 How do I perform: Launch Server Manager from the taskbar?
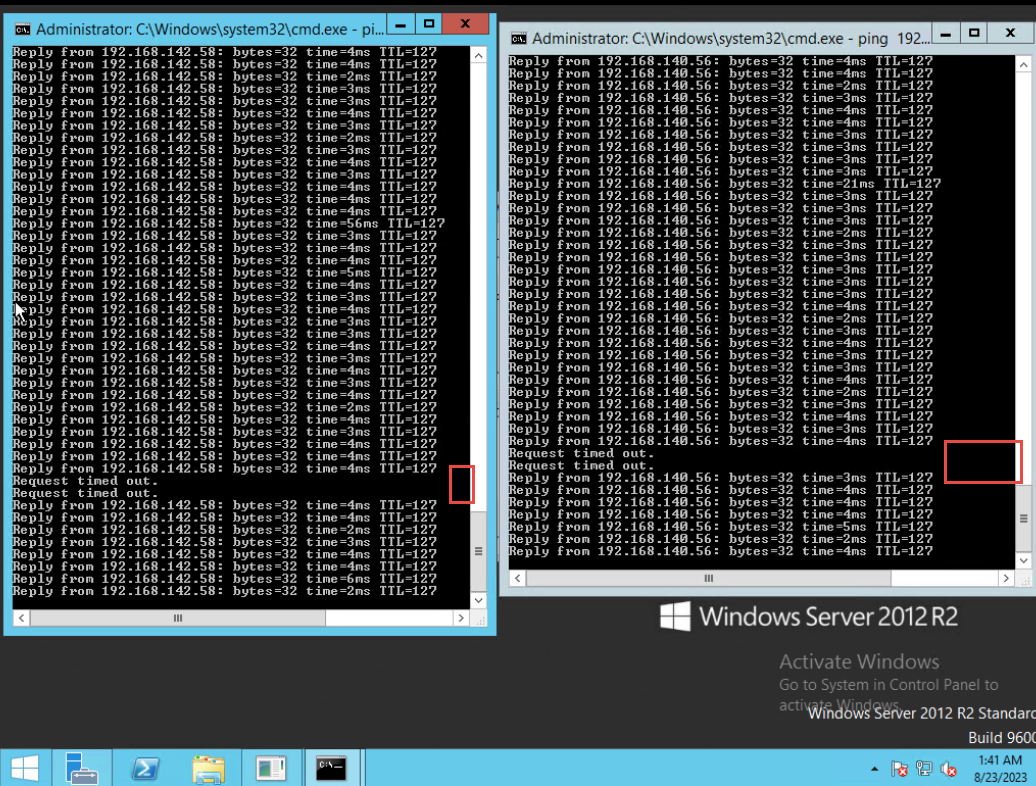[82, 767]
